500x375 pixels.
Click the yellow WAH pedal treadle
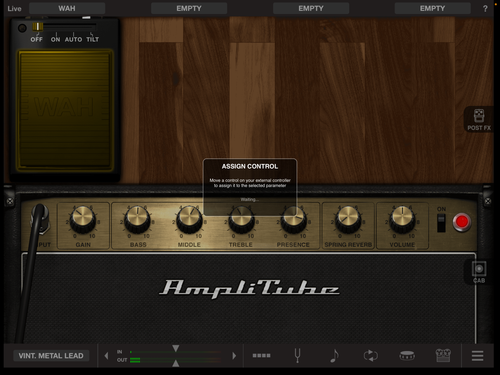click(65, 110)
